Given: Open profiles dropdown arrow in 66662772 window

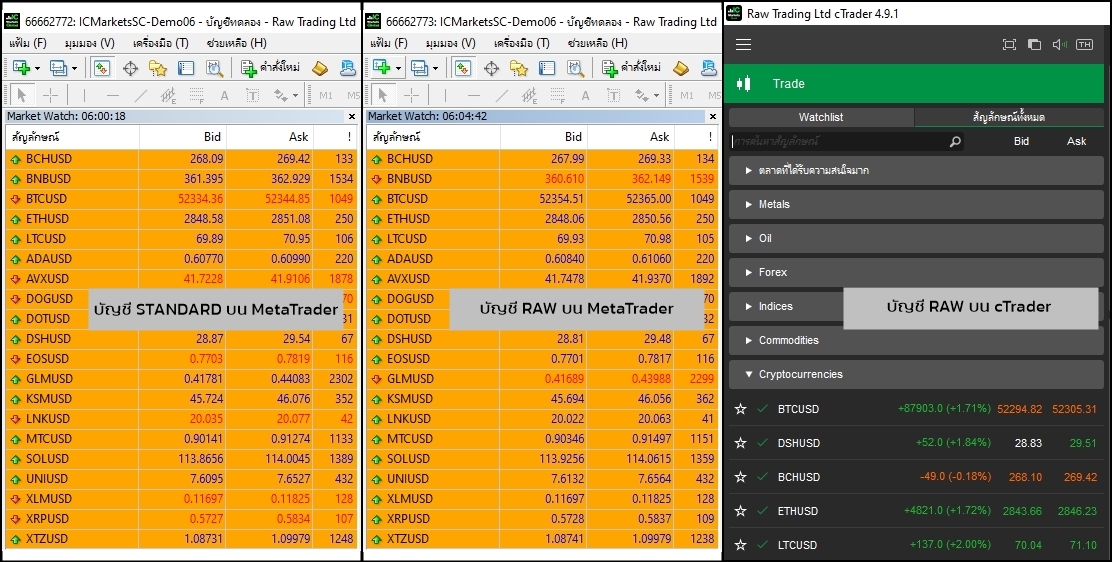Looking at the screenshot, I should coord(74,69).
